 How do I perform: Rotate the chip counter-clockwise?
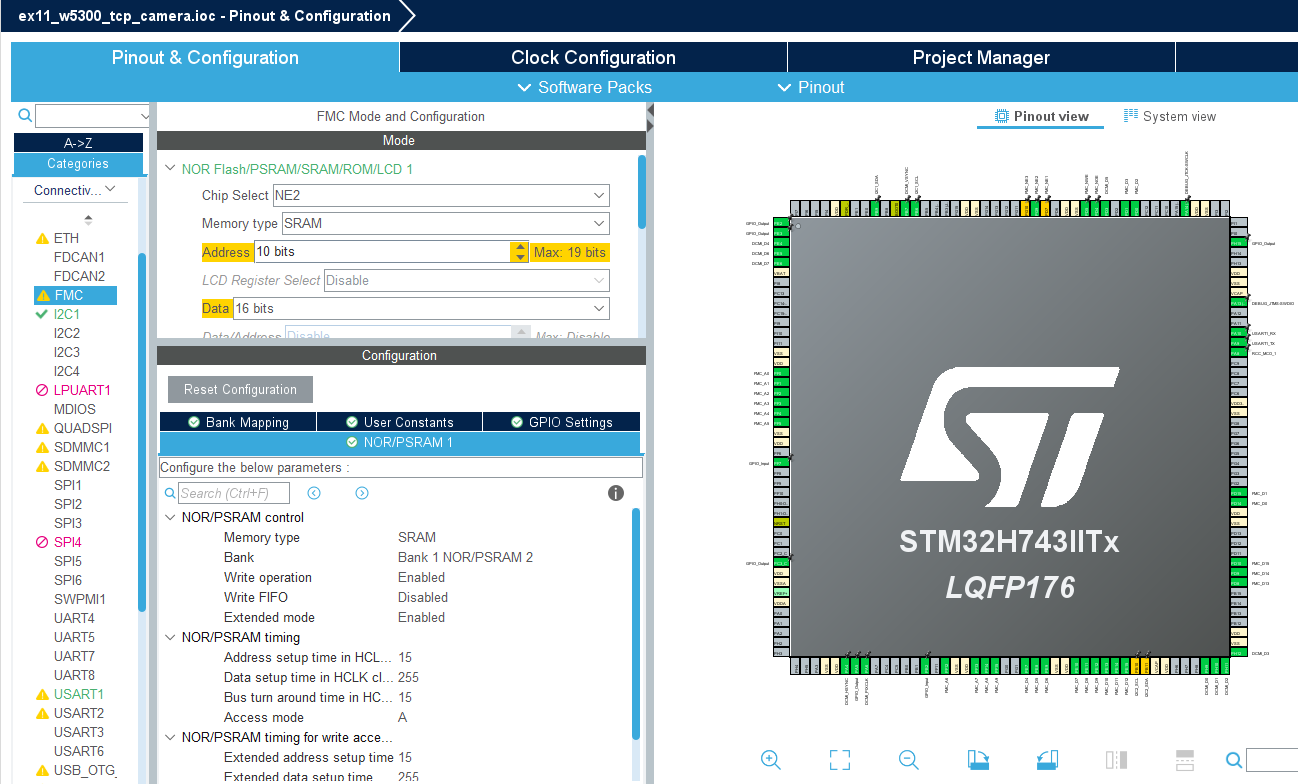tap(1047, 759)
